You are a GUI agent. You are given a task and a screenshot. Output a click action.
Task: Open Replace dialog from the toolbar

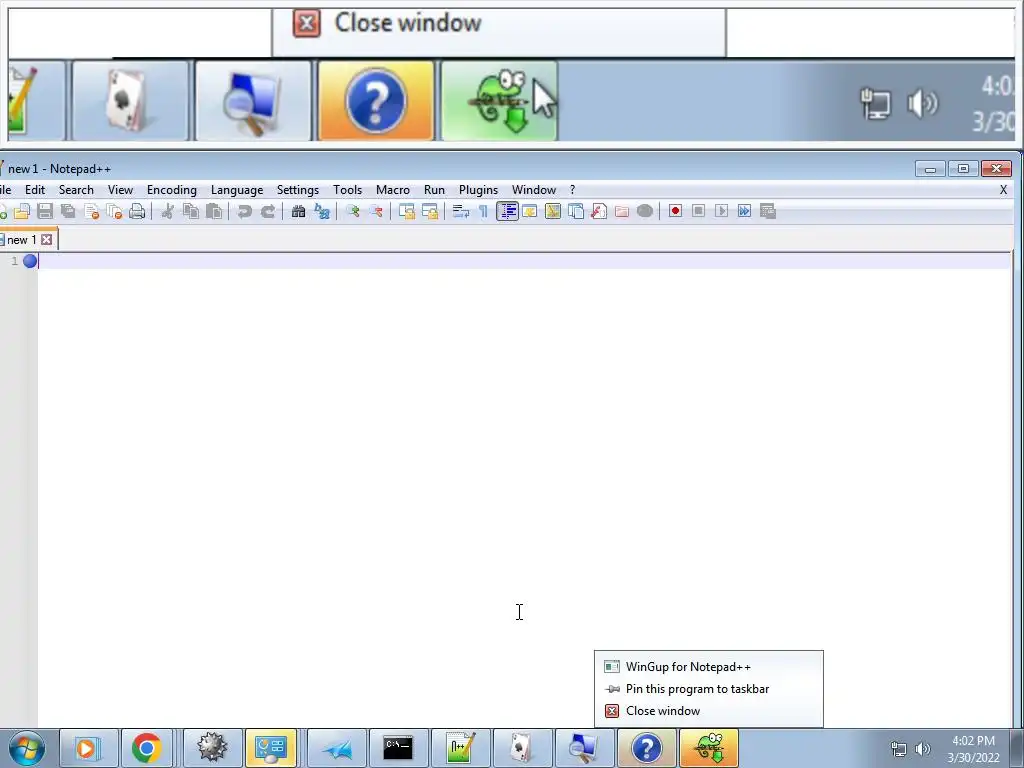[x=322, y=211]
